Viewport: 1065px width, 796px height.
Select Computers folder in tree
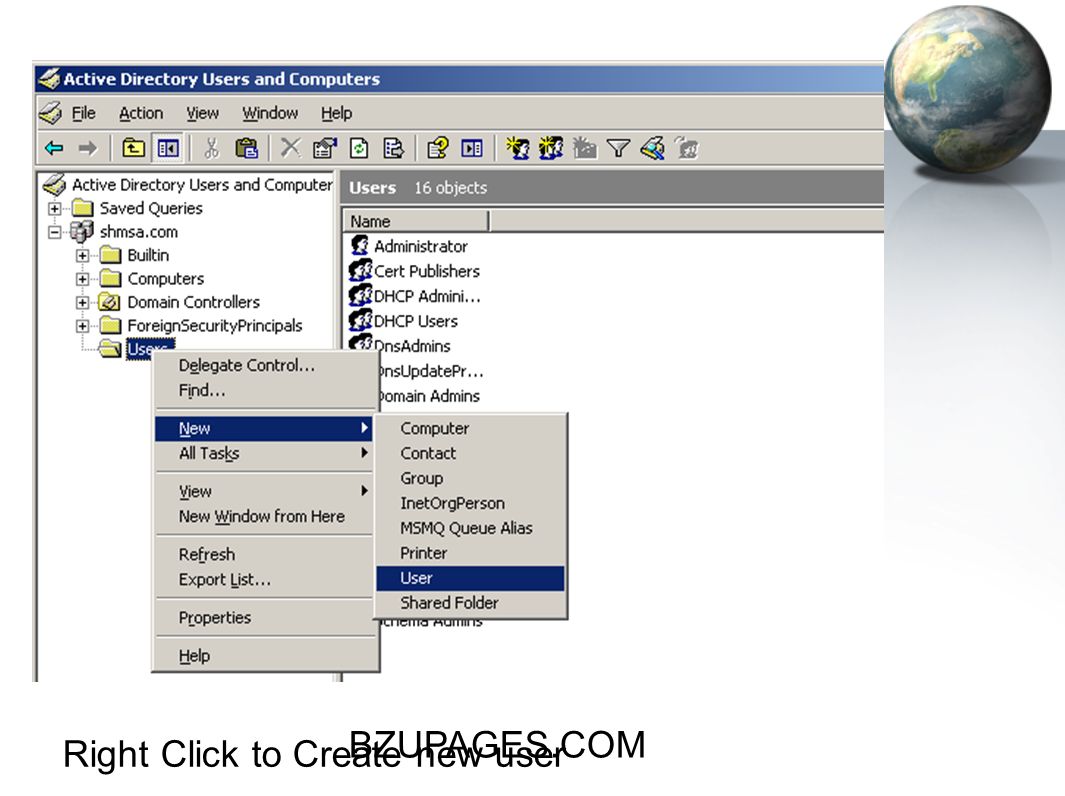click(166, 279)
